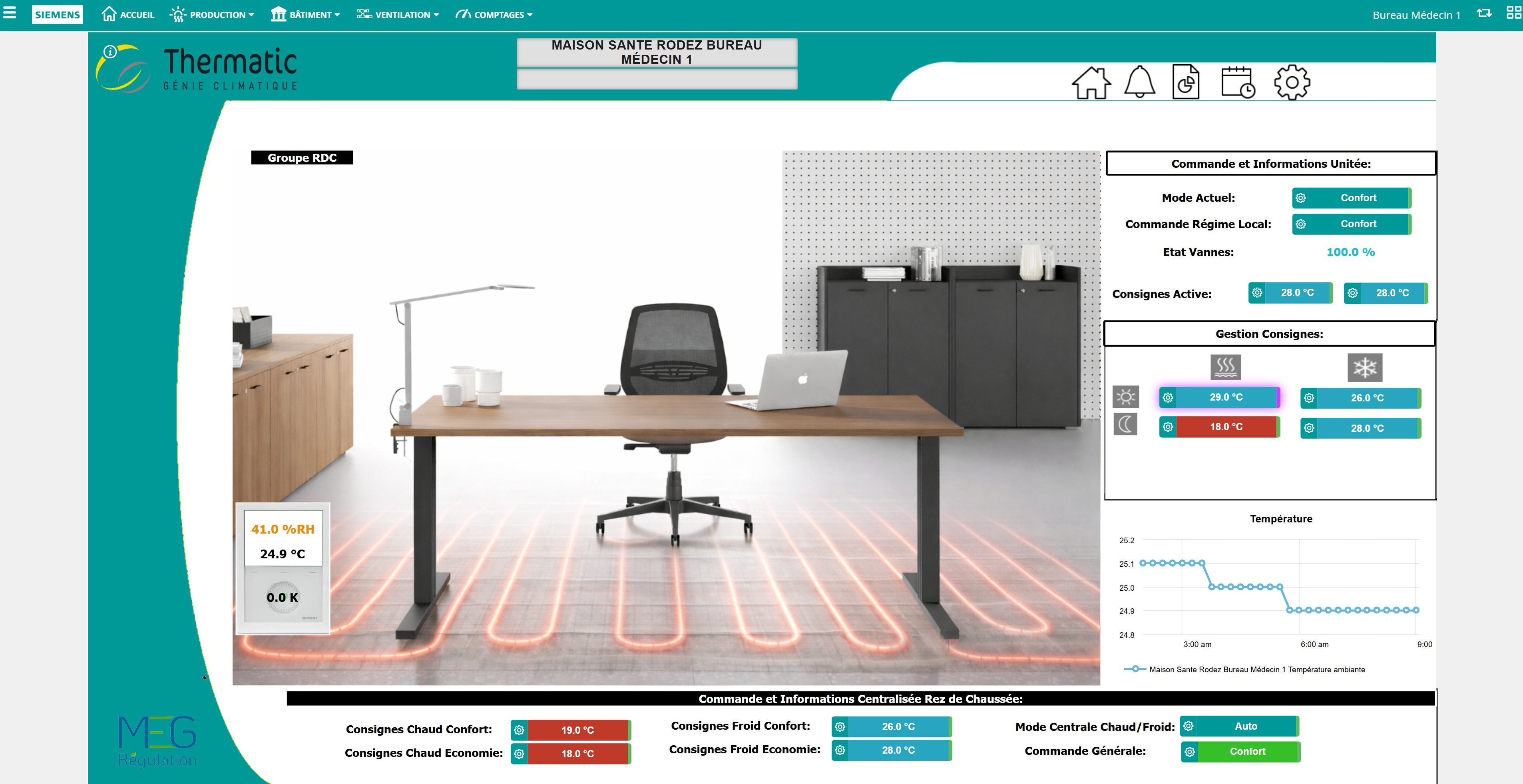
Task: Open the Production dropdown menu
Action: (x=212, y=15)
